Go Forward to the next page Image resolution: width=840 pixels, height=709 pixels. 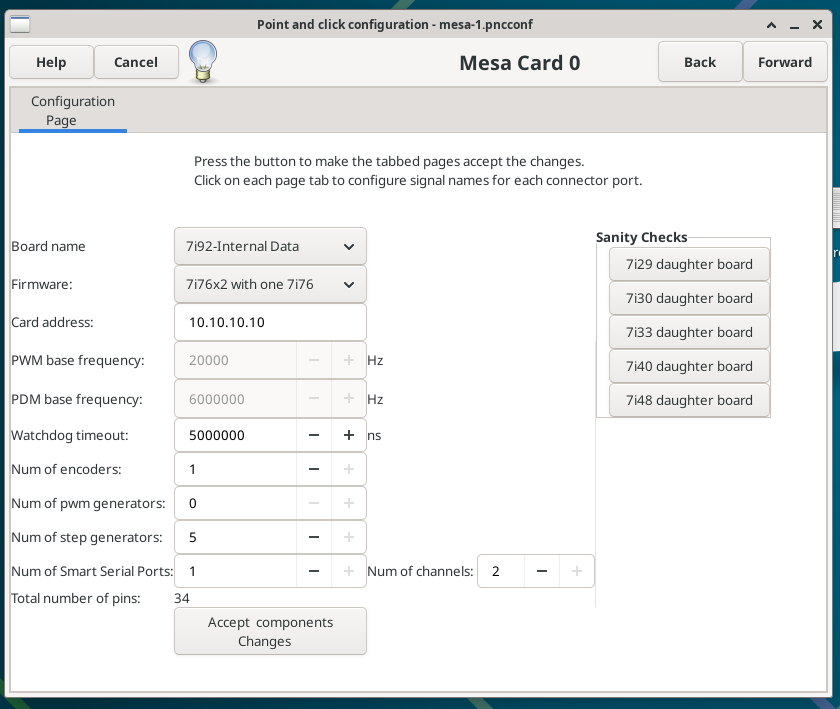[784, 62]
